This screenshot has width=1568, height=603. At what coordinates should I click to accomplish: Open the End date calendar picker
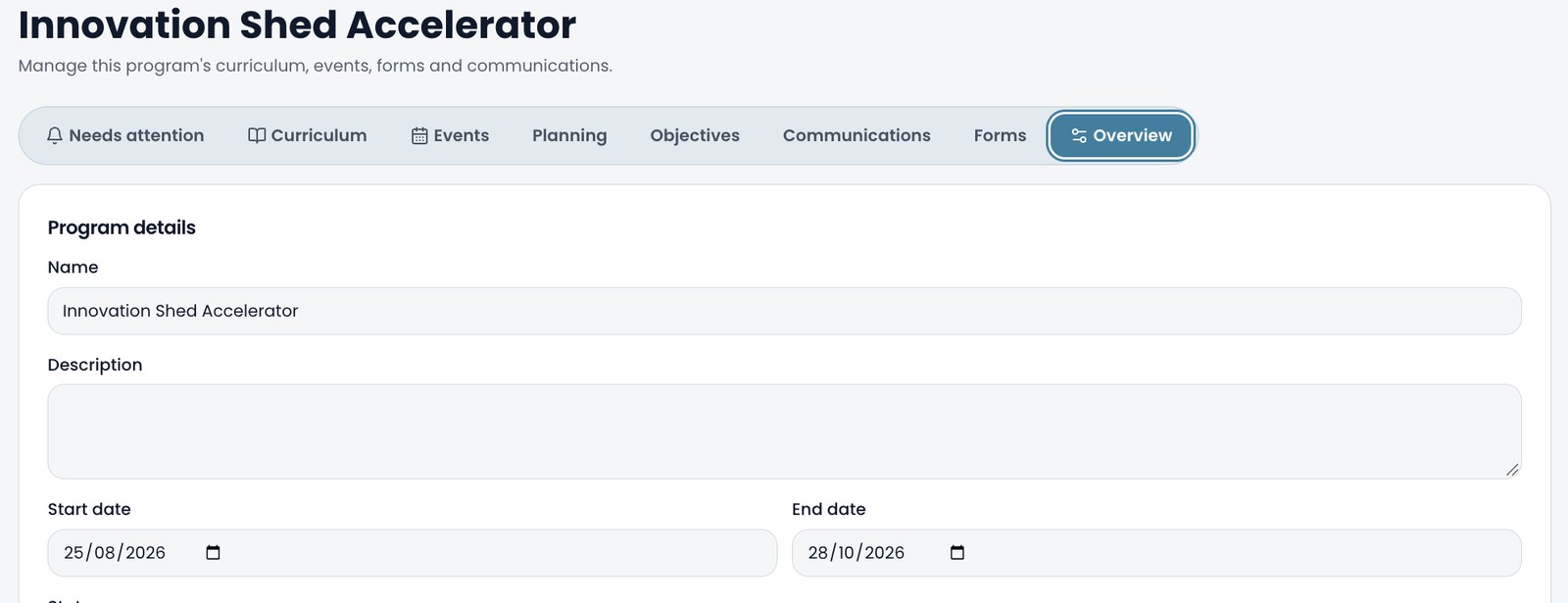click(957, 553)
